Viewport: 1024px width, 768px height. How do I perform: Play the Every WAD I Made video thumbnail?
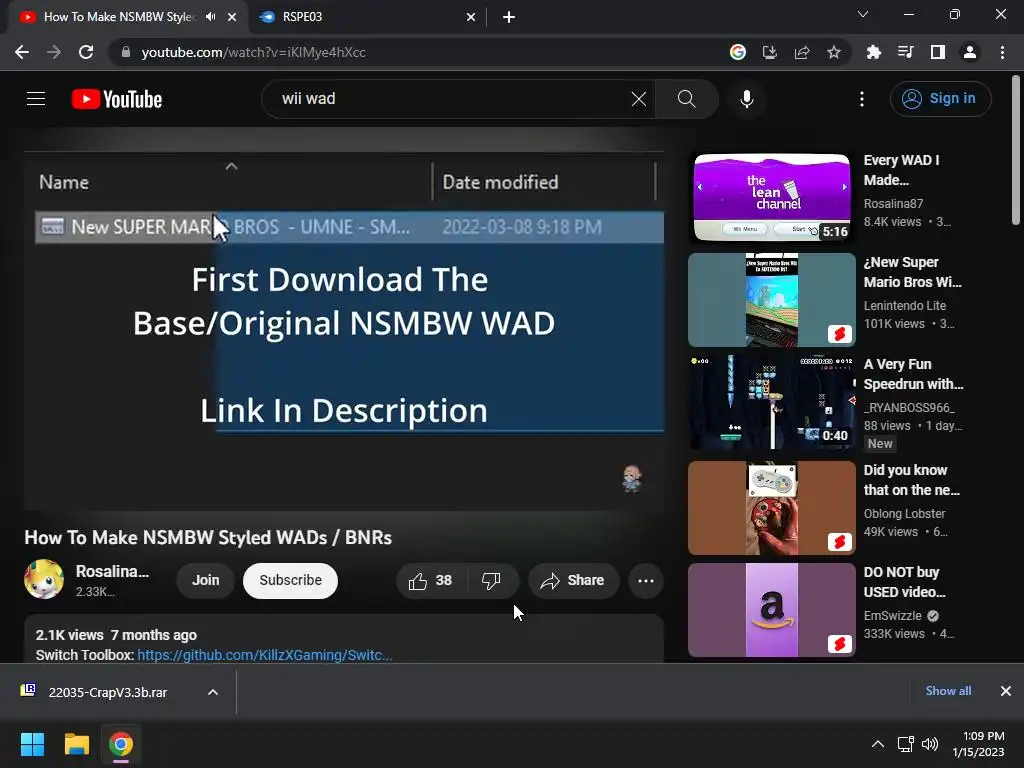[x=772, y=198]
